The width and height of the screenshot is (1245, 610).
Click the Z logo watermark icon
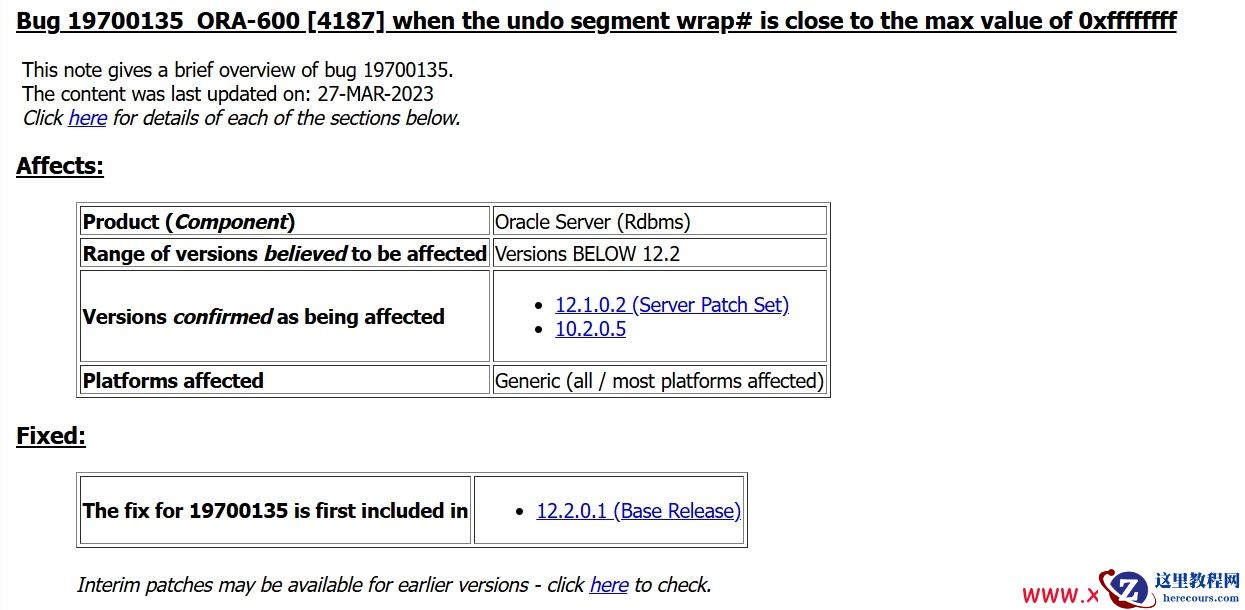pyautogui.click(x=1128, y=588)
